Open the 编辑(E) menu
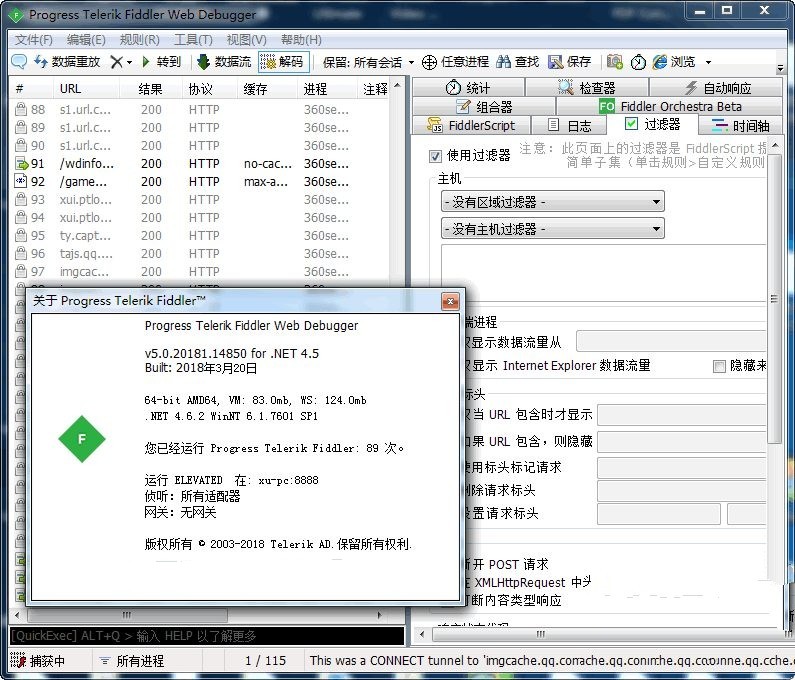The height and width of the screenshot is (680, 795). pos(86,40)
